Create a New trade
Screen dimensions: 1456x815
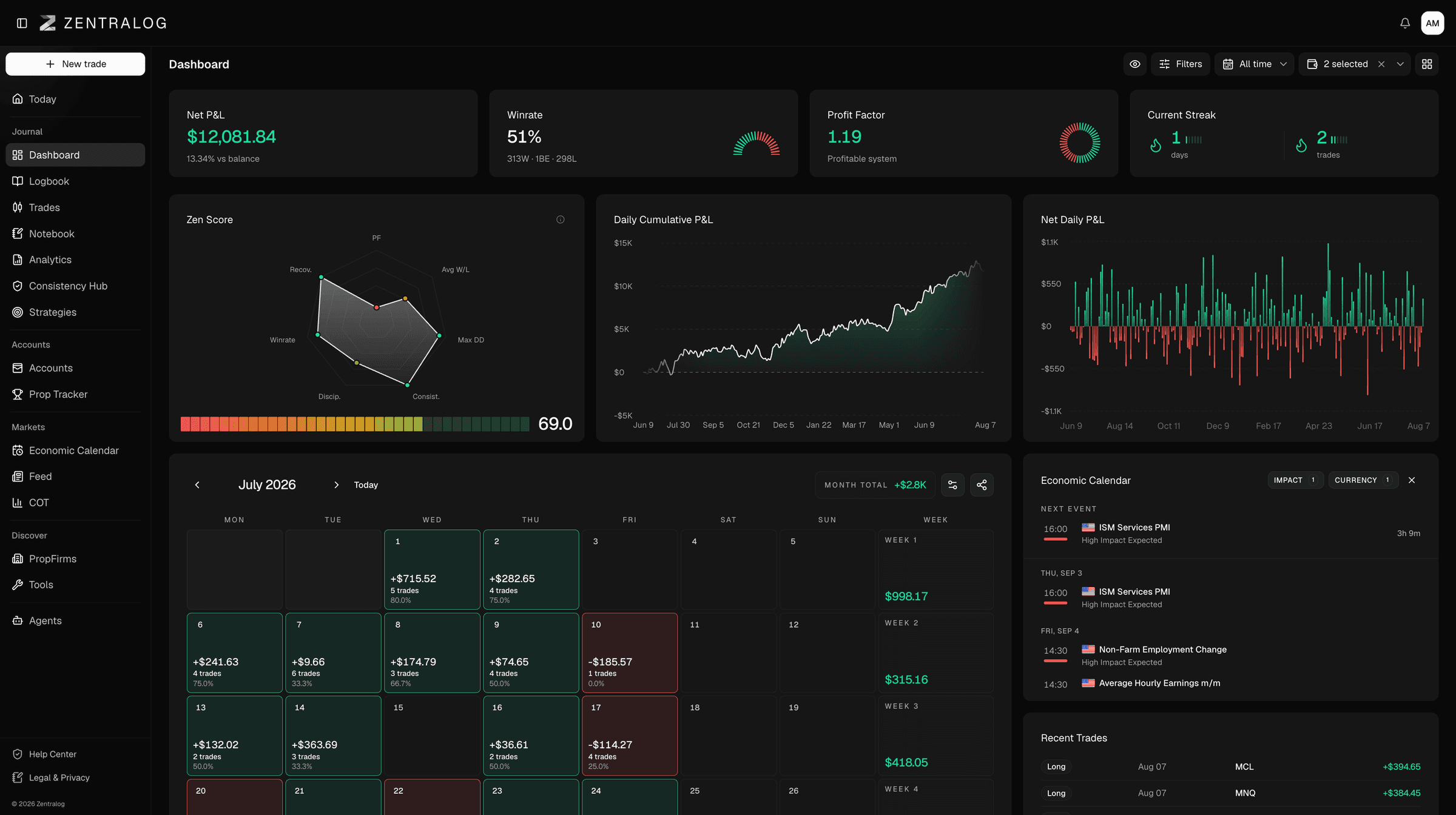click(75, 64)
